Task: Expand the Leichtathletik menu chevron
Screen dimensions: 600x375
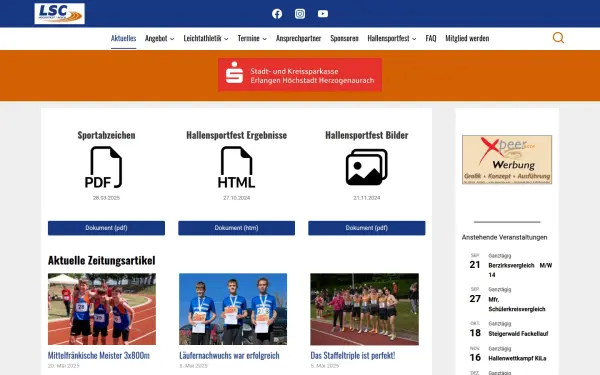Action: pos(226,39)
